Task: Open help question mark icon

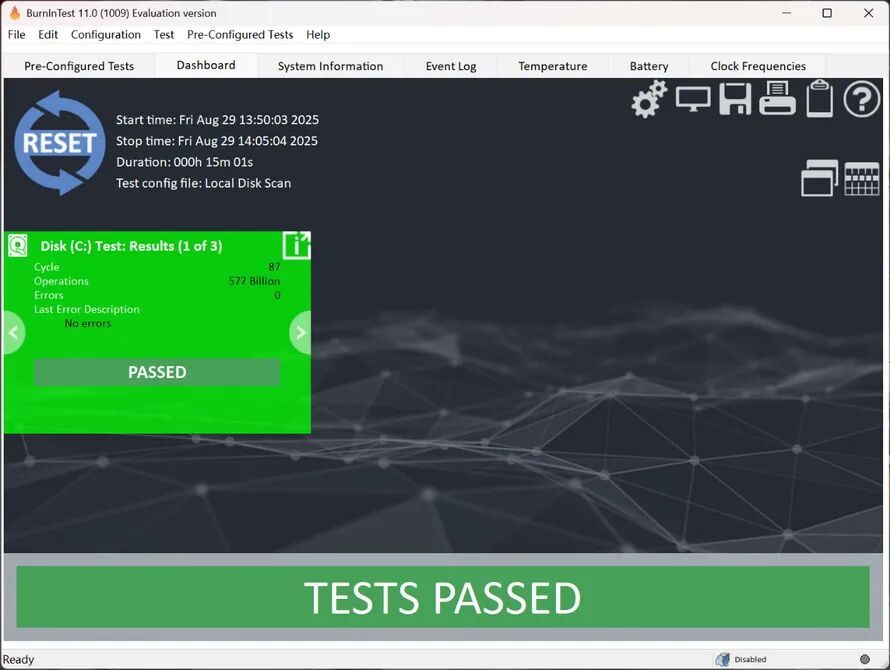Action: tap(861, 99)
